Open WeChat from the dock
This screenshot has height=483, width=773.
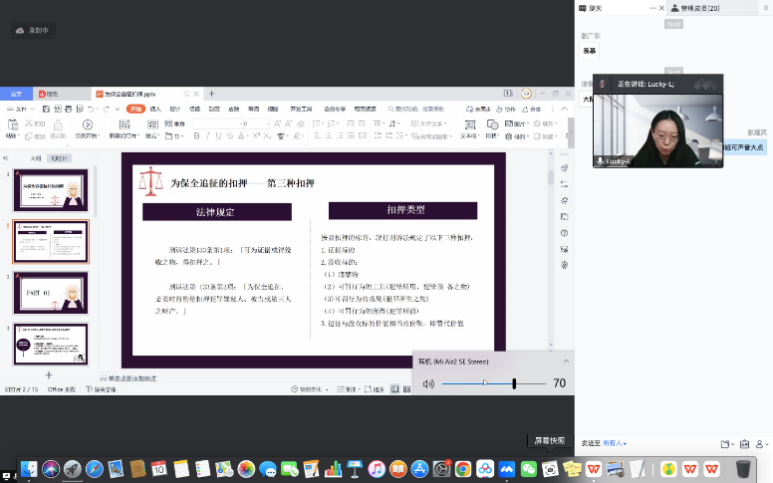click(x=528, y=468)
